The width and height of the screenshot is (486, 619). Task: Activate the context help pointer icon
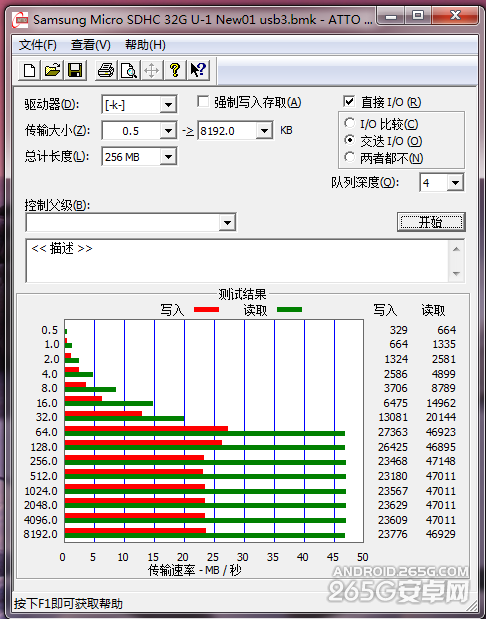(198, 71)
